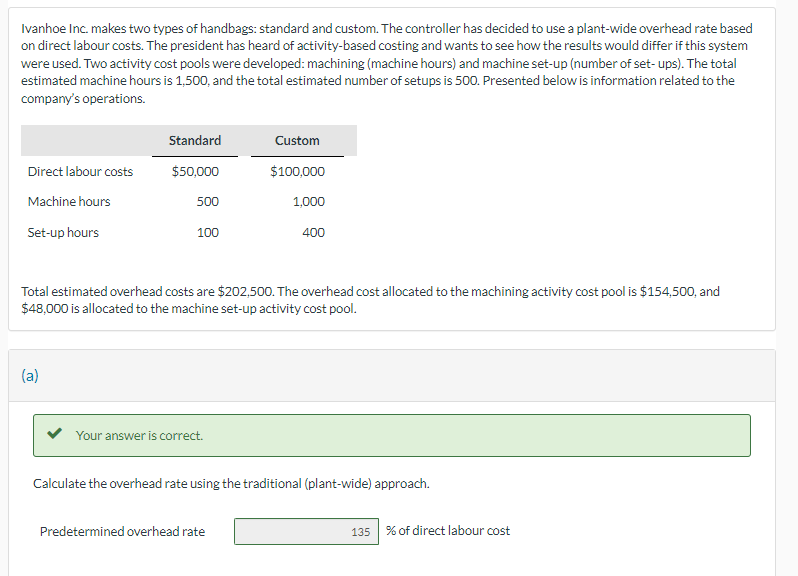This screenshot has width=798, height=576.
Task: Click the Direct labour costs row label
Action: (80, 171)
